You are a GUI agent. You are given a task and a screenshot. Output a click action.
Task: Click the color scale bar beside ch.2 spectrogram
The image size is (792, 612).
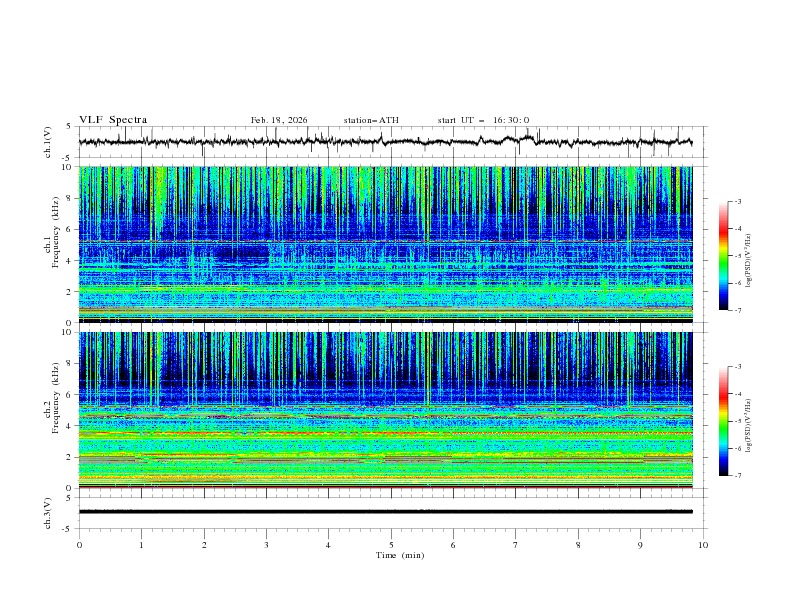tap(723, 421)
